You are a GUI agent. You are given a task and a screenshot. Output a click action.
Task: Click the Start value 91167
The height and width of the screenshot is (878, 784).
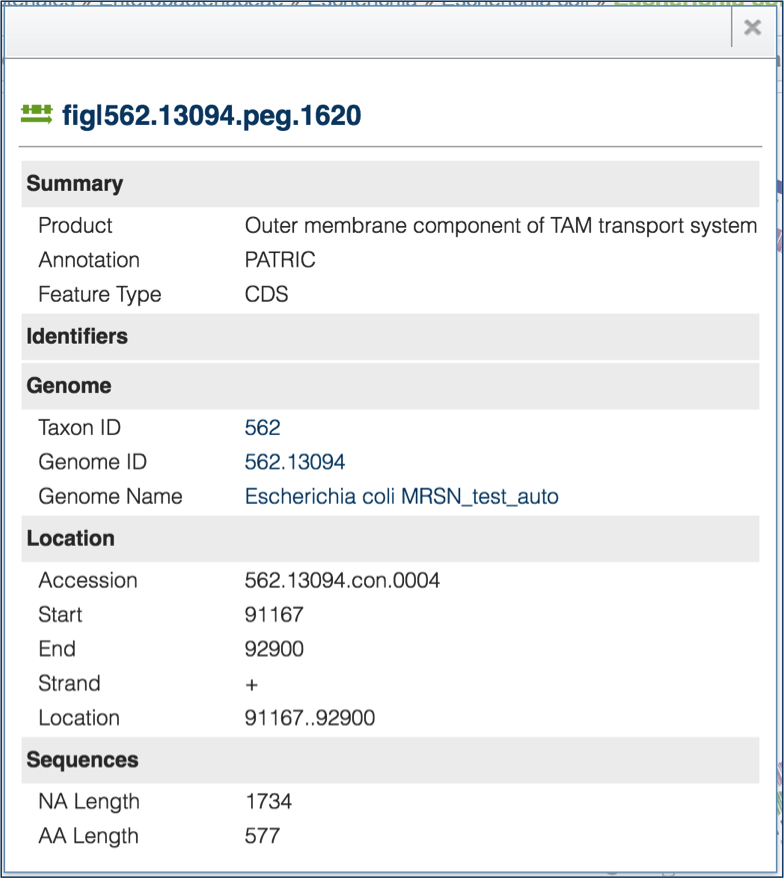274,615
